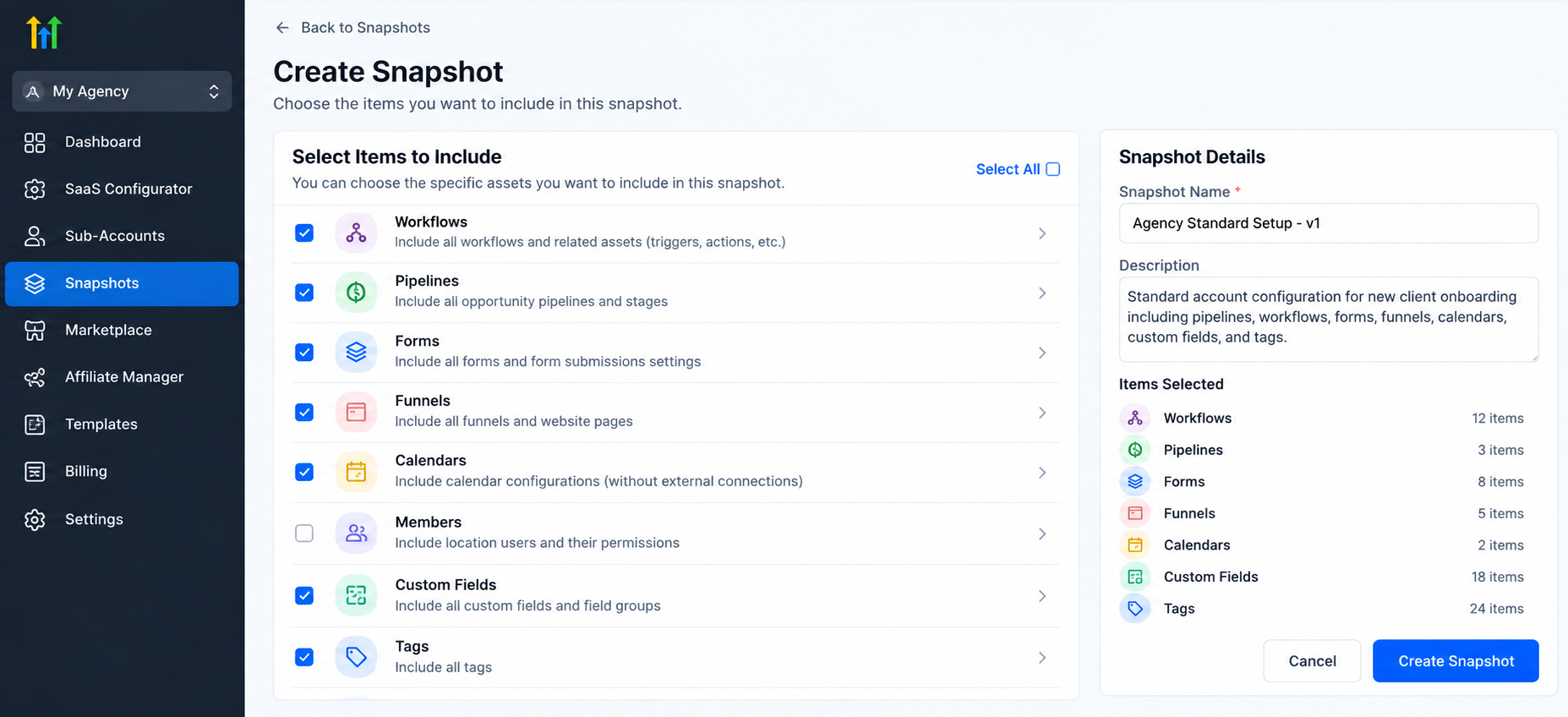Click the HighLevel arrows logo
This screenshot has width=1568, height=717.
[x=44, y=33]
